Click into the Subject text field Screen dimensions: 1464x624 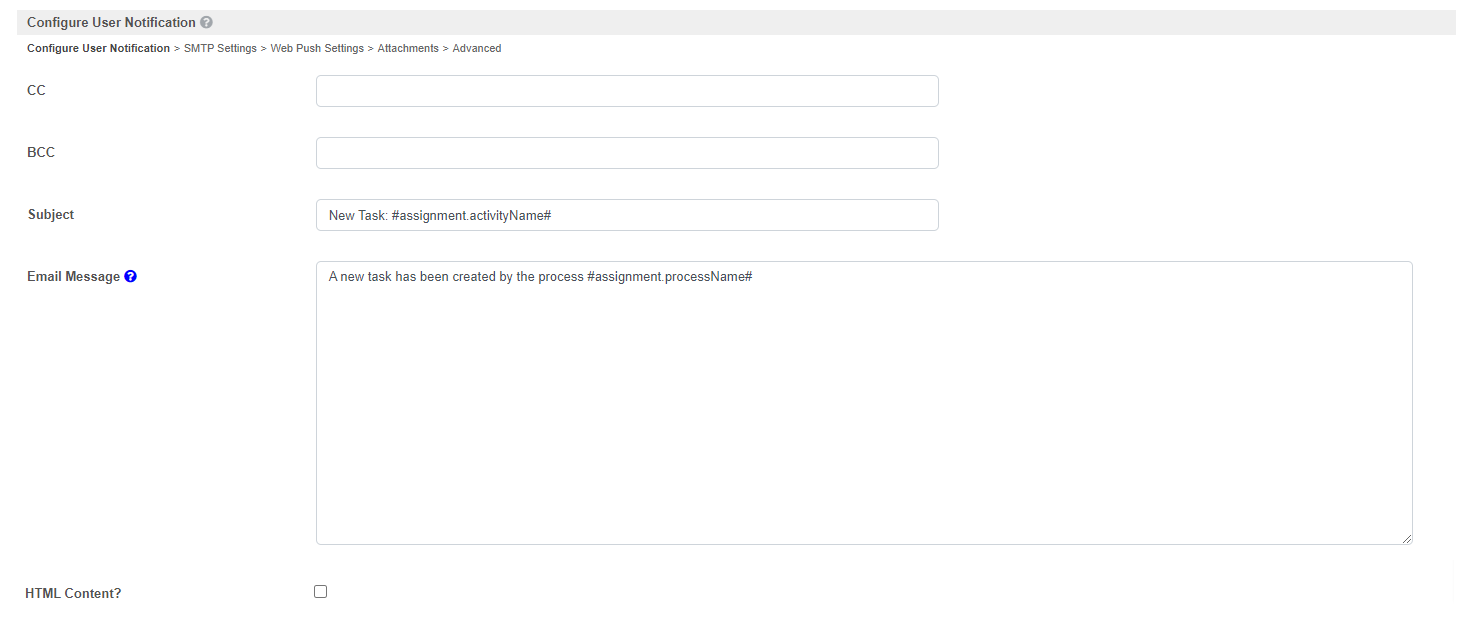627,215
